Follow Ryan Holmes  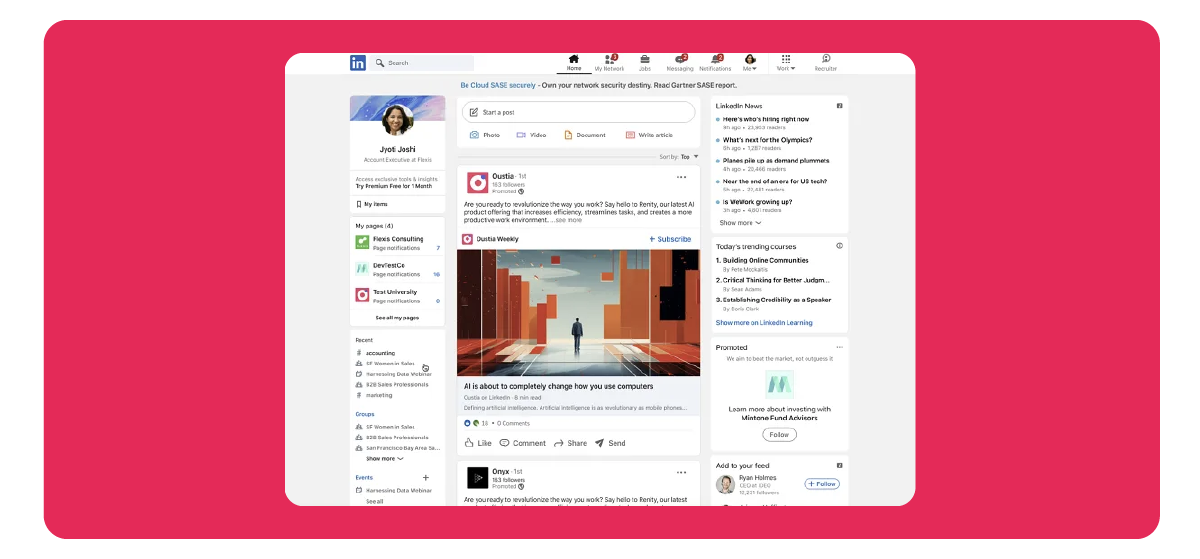(822, 484)
